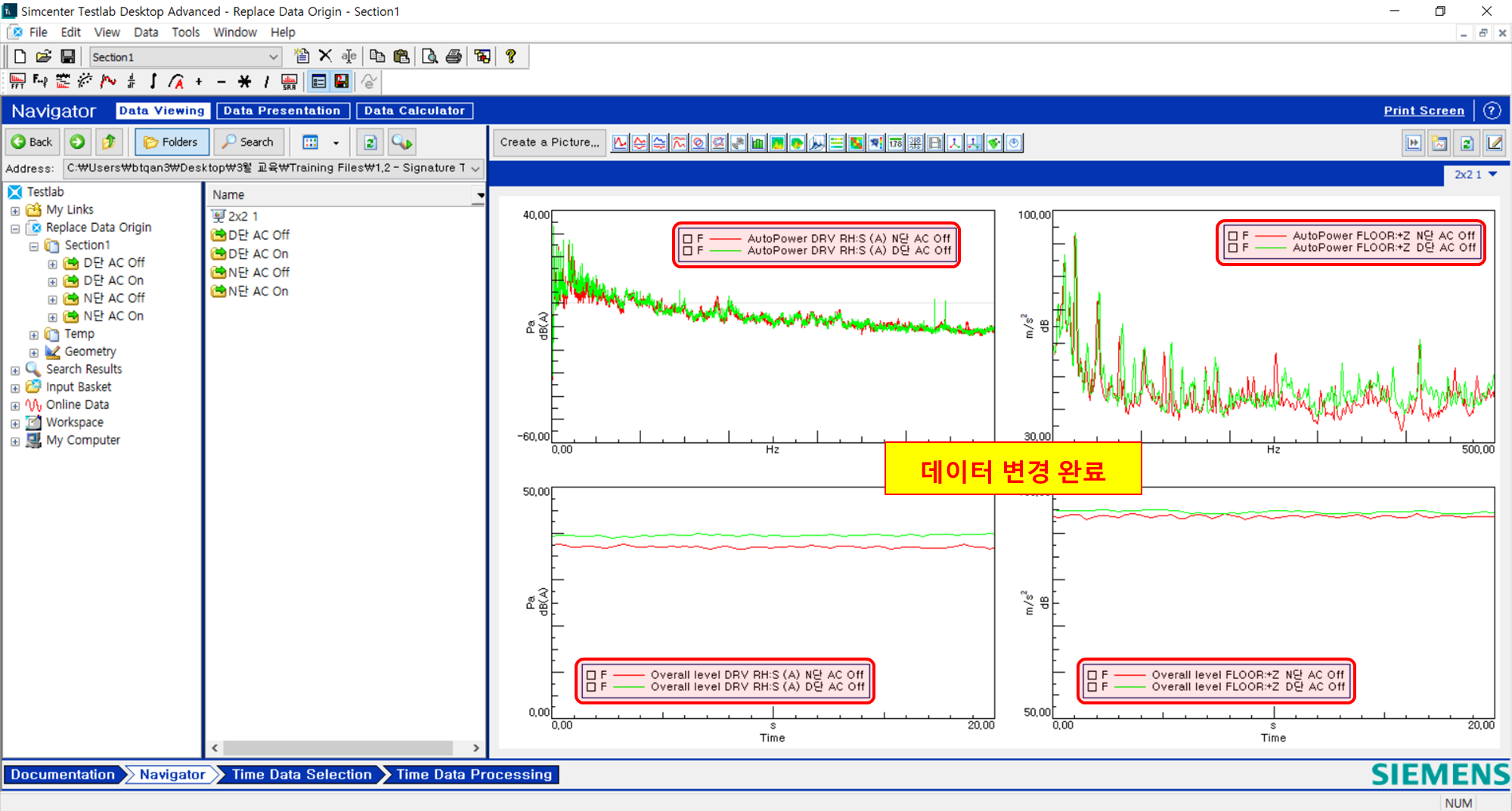
Task: Click the integrate icon in calculation toolbar
Action: coord(153,81)
